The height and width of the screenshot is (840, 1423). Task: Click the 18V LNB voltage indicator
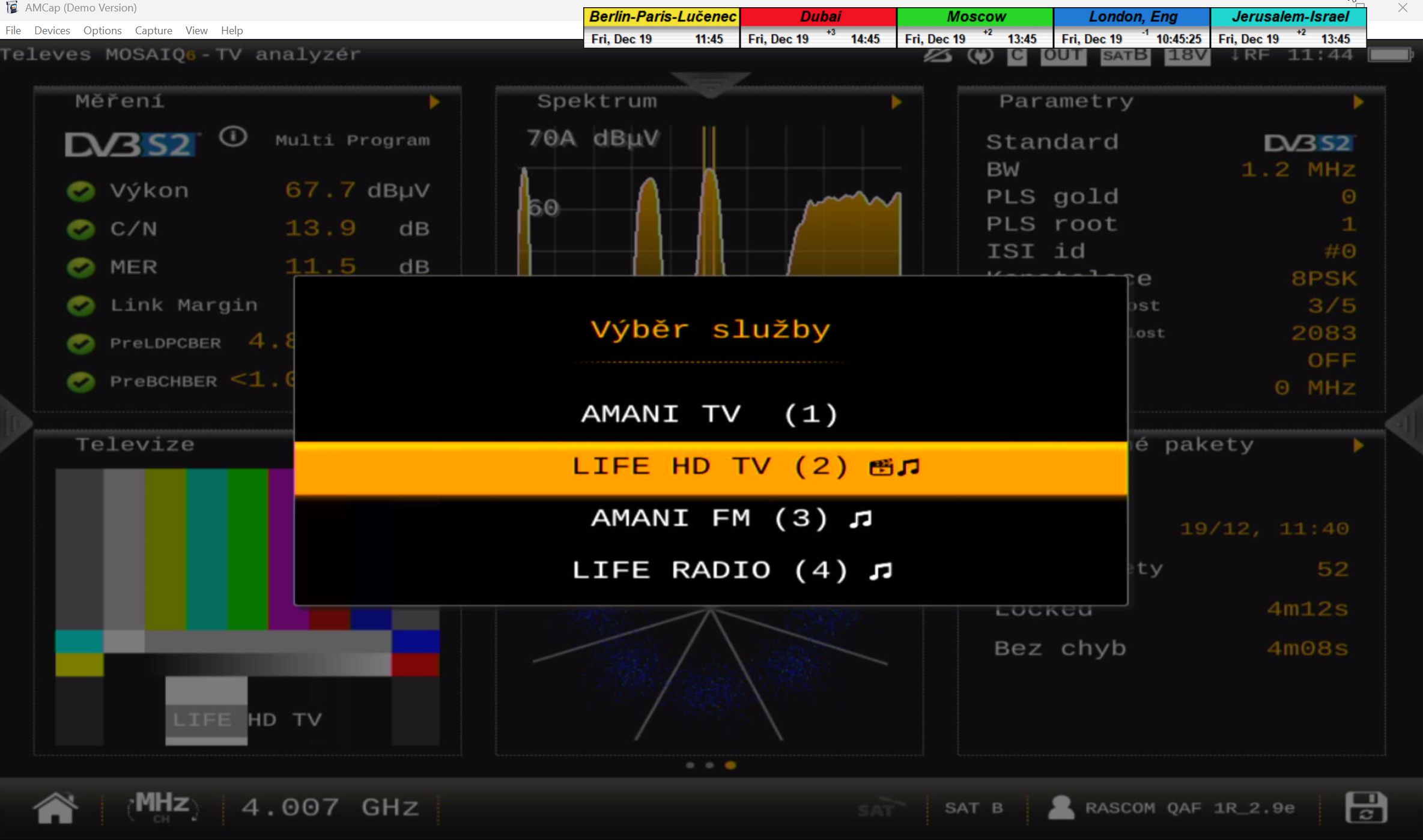(1187, 55)
